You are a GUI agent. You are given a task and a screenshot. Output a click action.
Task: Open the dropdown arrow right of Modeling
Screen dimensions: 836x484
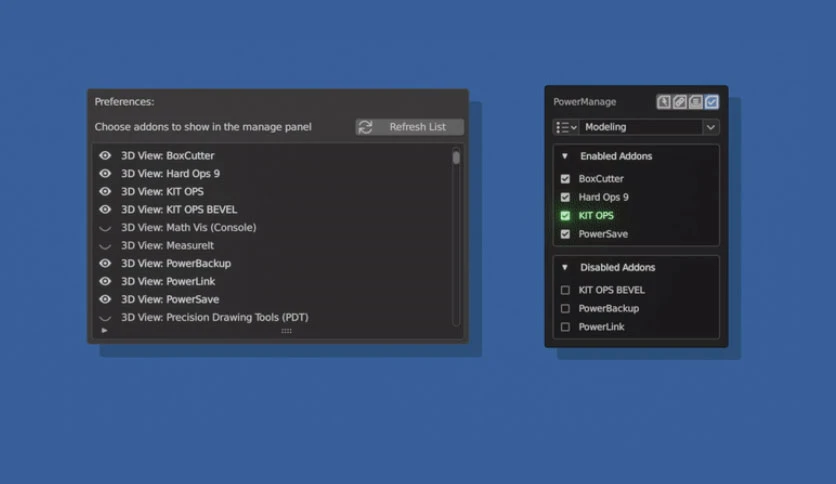coord(711,127)
